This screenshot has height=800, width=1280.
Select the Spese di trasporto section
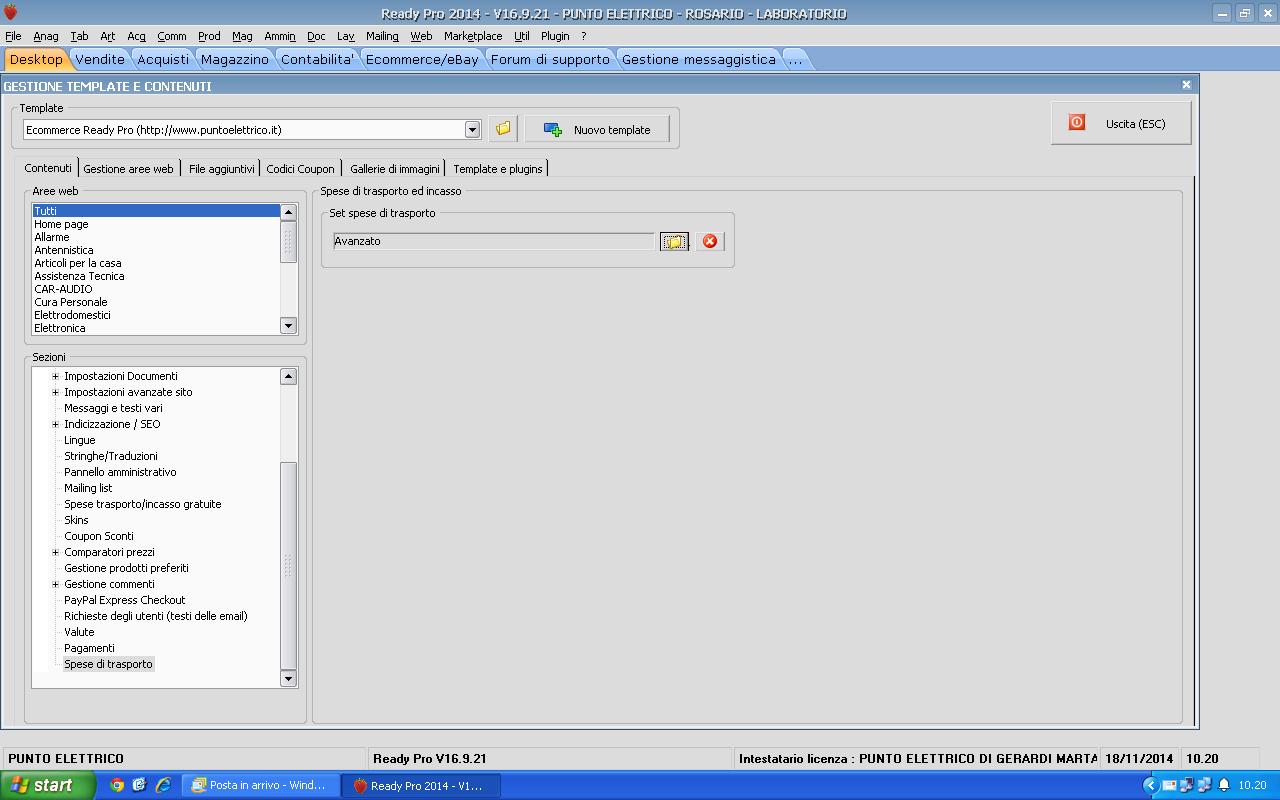tap(109, 664)
